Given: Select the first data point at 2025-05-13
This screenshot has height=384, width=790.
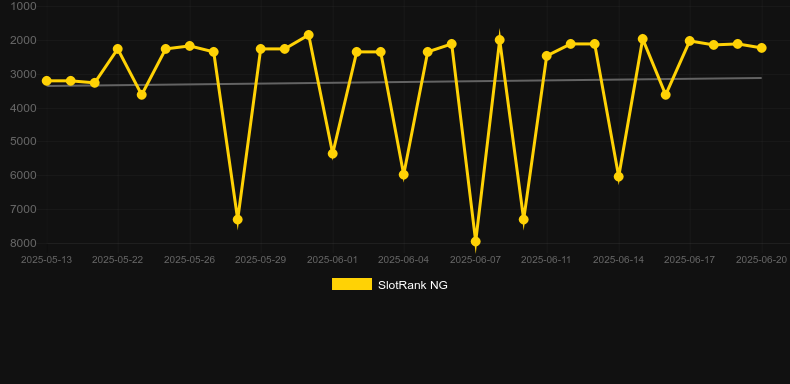Looking at the screenshot, I should pos(46,81).
